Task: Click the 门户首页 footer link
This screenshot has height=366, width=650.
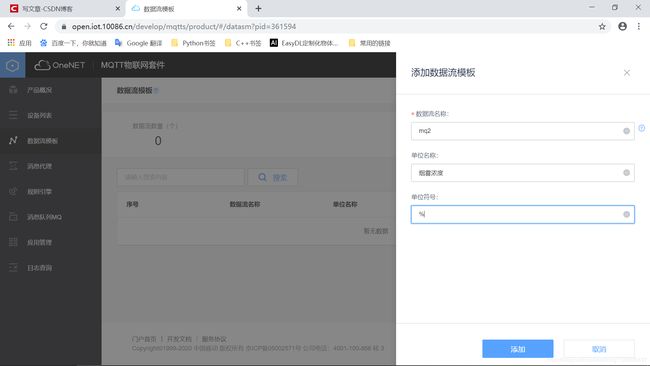Action: click(144, 339)
